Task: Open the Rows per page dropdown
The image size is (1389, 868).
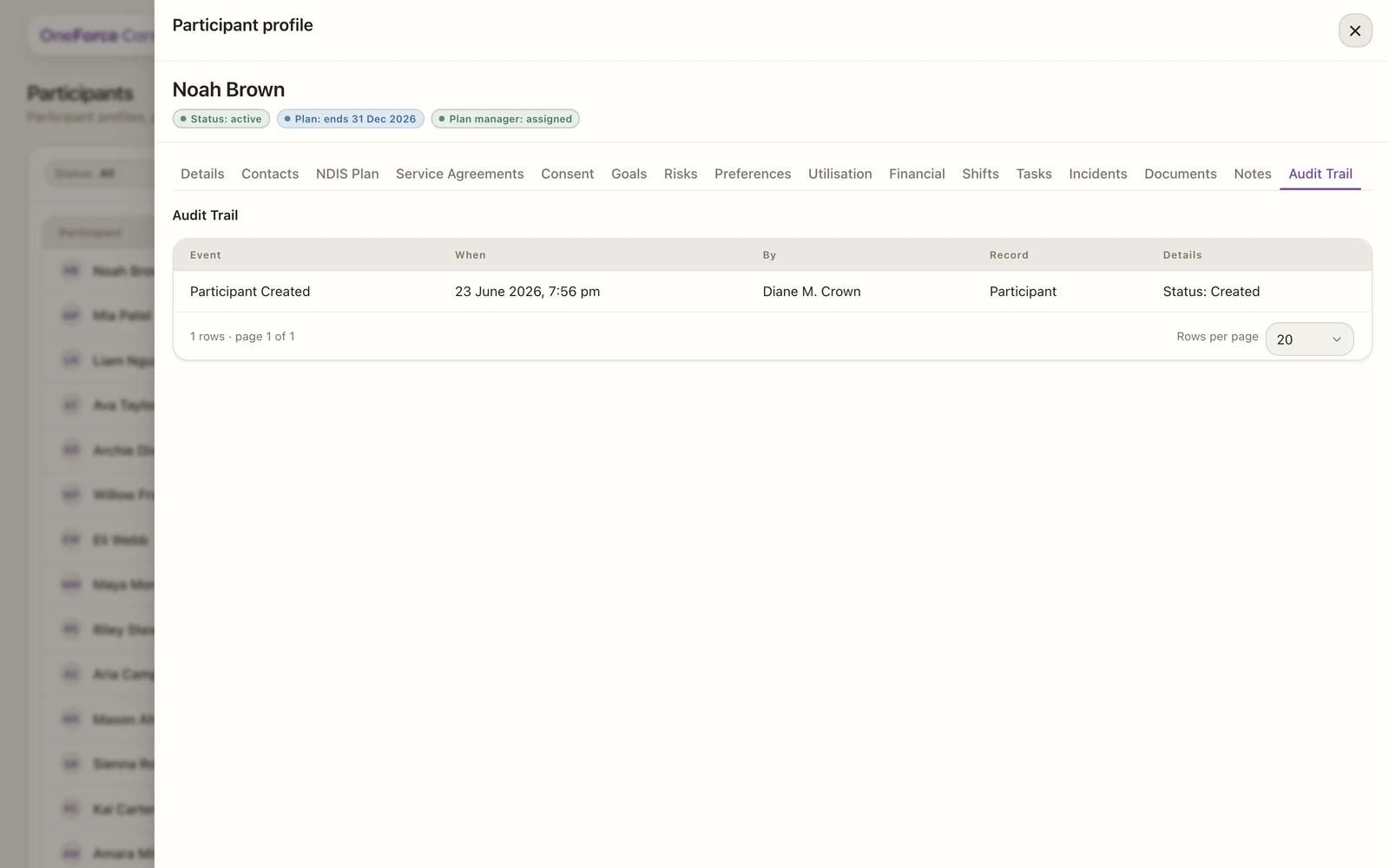Action: [1309, 339]
